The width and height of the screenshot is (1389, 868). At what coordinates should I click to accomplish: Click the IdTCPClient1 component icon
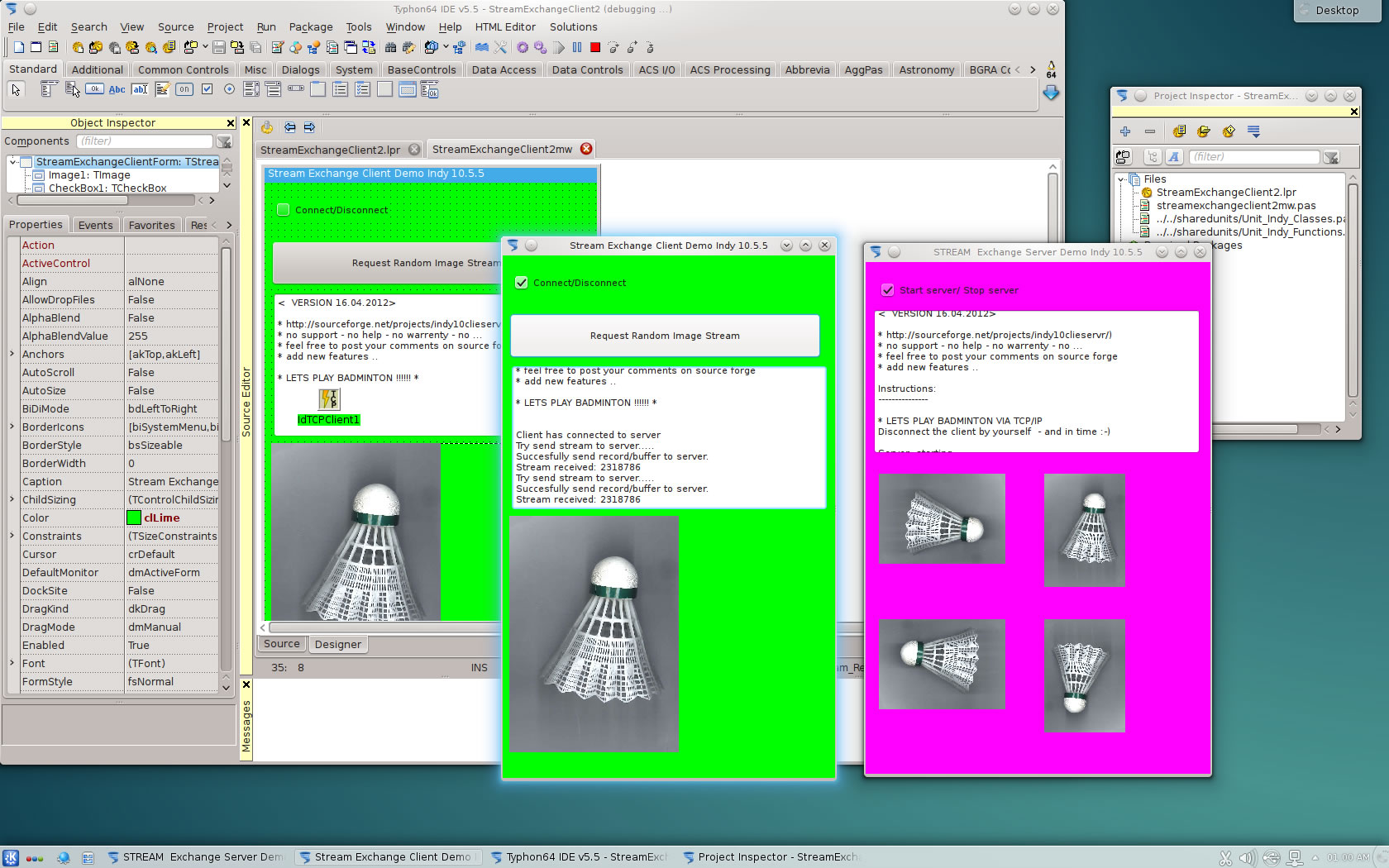(x=329, y=400)
